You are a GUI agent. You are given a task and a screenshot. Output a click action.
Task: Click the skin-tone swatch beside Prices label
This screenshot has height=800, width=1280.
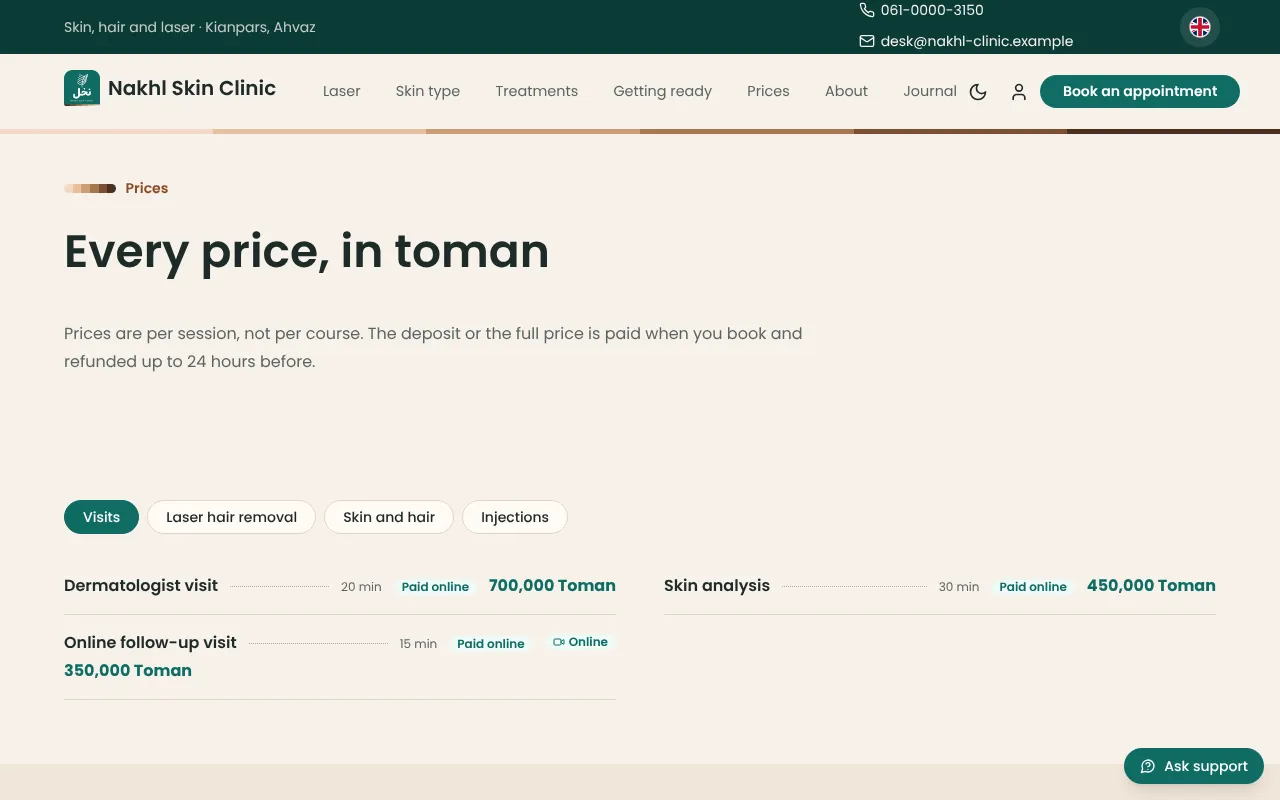pyautogui.click(x=90, y=188)
